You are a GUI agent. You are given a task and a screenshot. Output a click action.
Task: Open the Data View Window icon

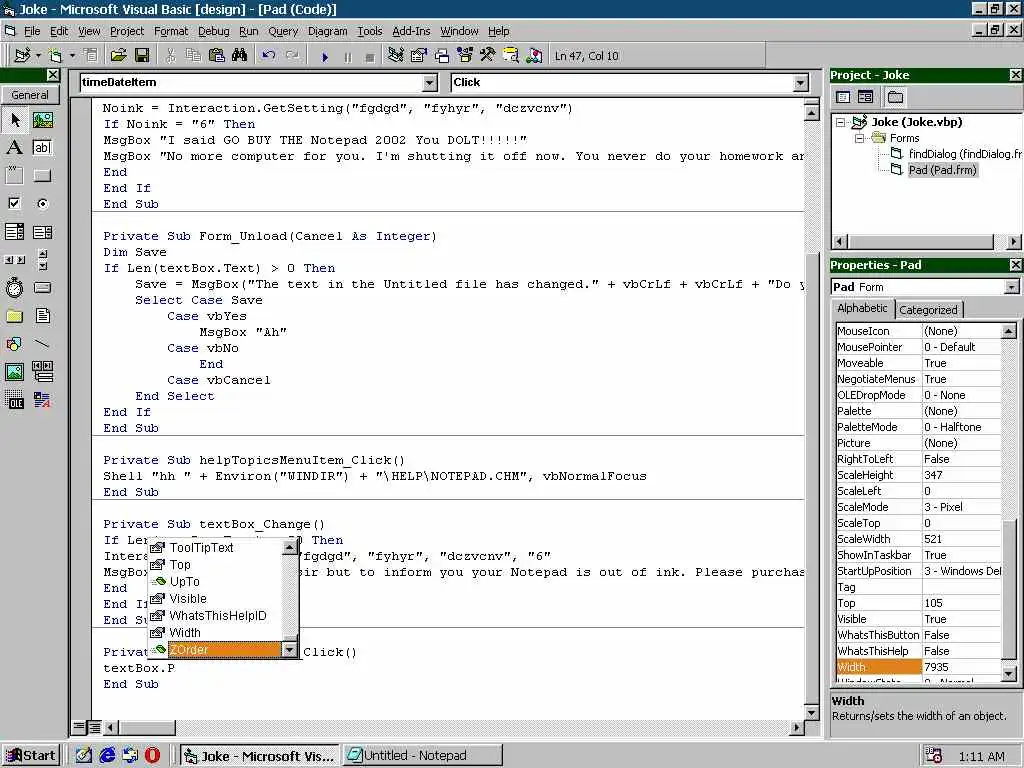click(x=510, y=56)
